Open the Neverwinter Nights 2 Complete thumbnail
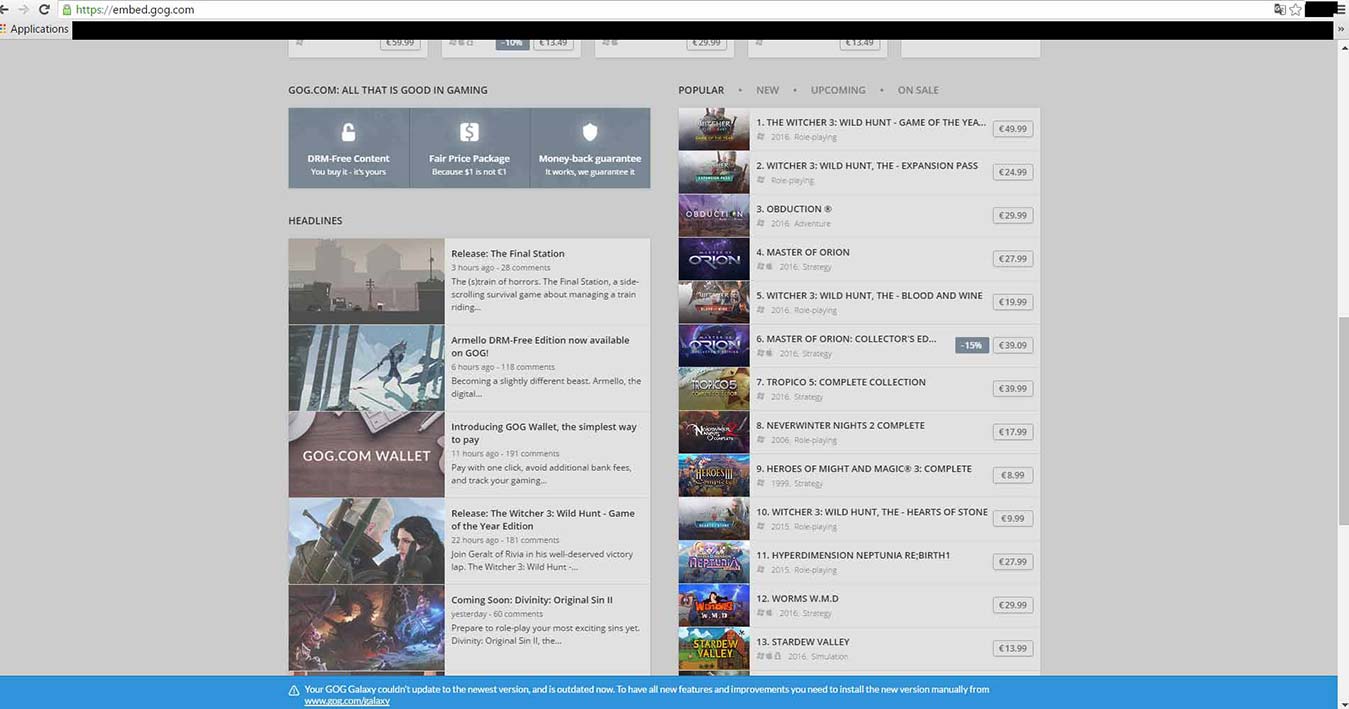The image size is (1349, 709). tap(714, 432)
